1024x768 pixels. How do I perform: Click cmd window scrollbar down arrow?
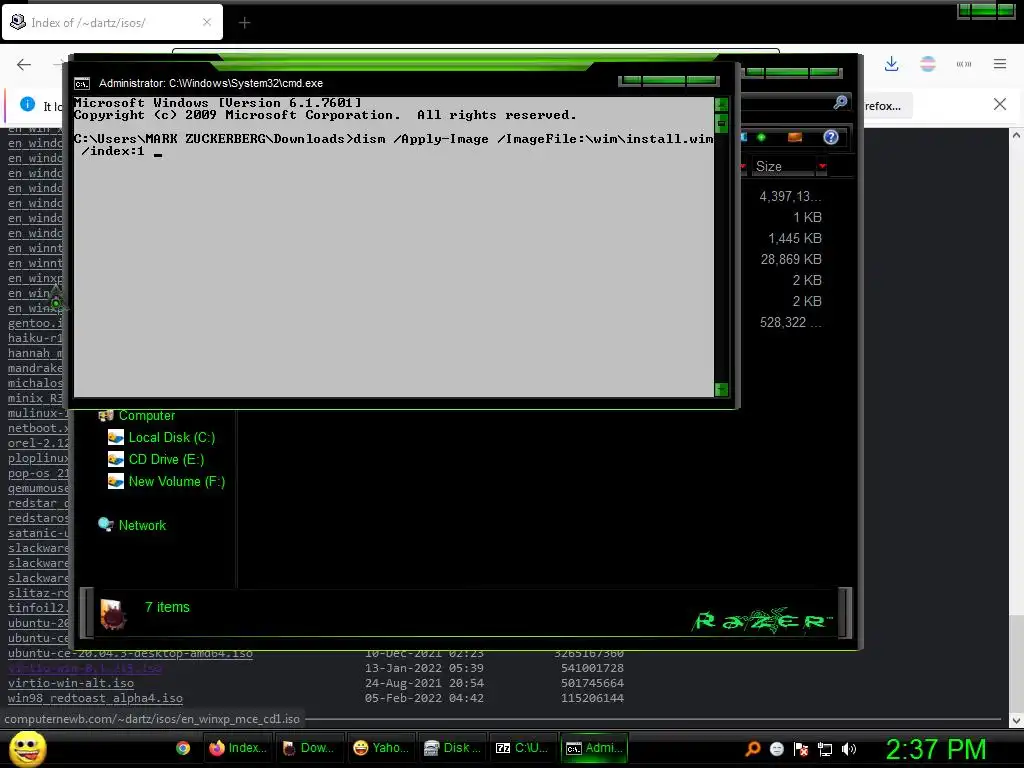[x=721, y=390]
